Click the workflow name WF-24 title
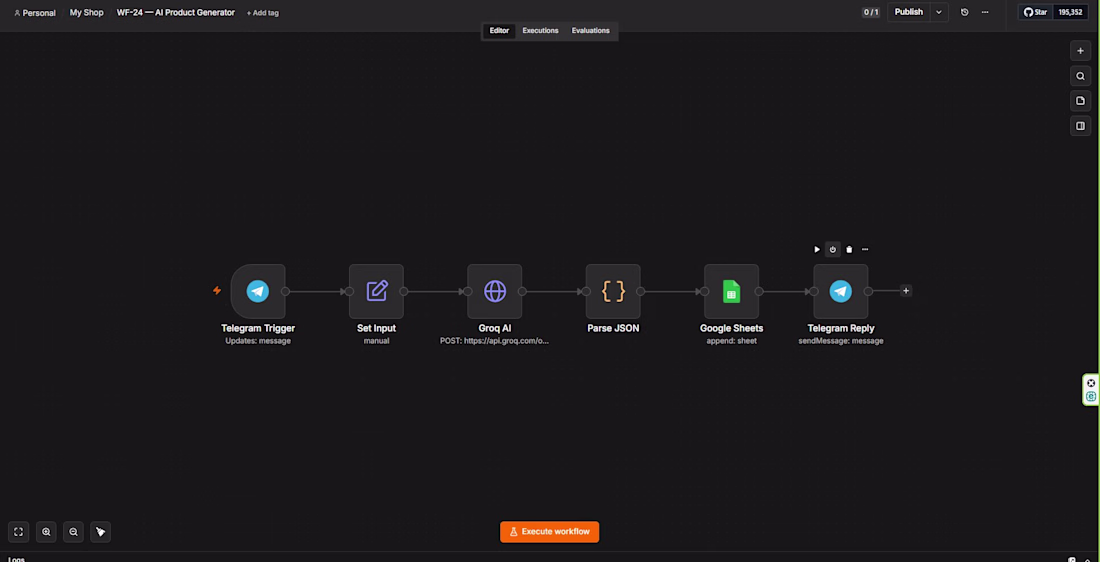The width and height of the screenshot is (1100, 562). click(x=176, y=13)
